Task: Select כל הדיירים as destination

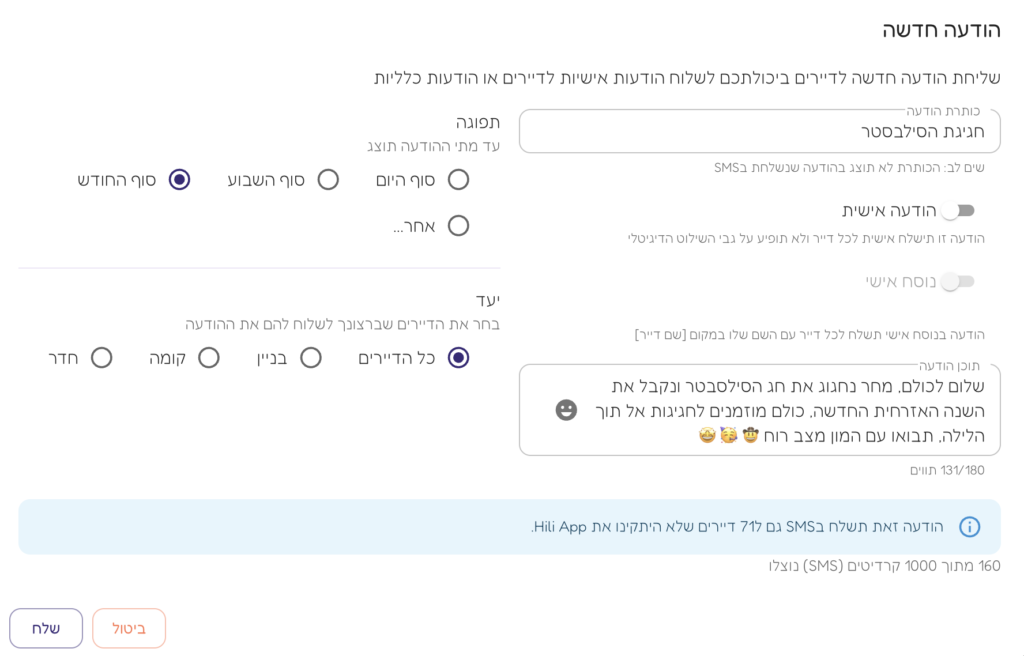Action: (458, 358)
